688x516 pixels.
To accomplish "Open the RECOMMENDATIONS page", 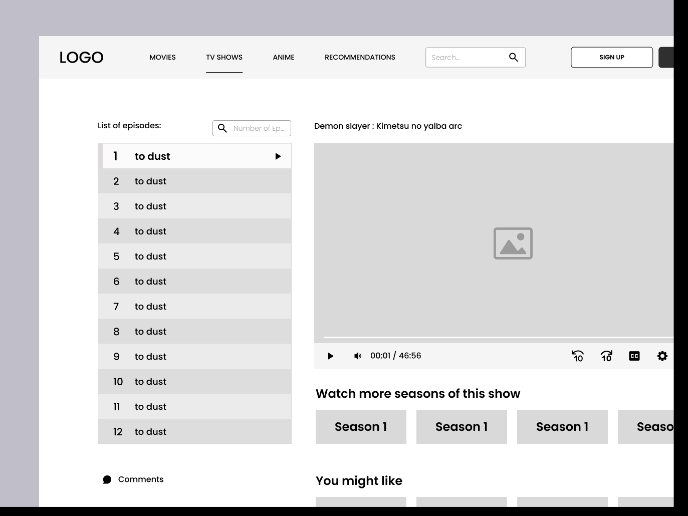I will click(360, 57).
